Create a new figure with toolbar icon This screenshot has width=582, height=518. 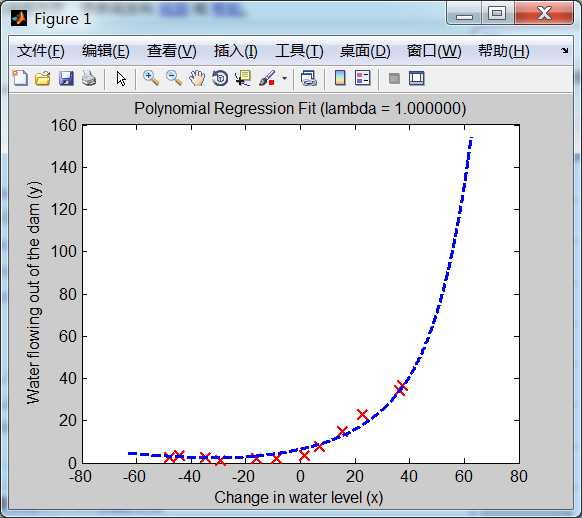click(x=20, y=78)
